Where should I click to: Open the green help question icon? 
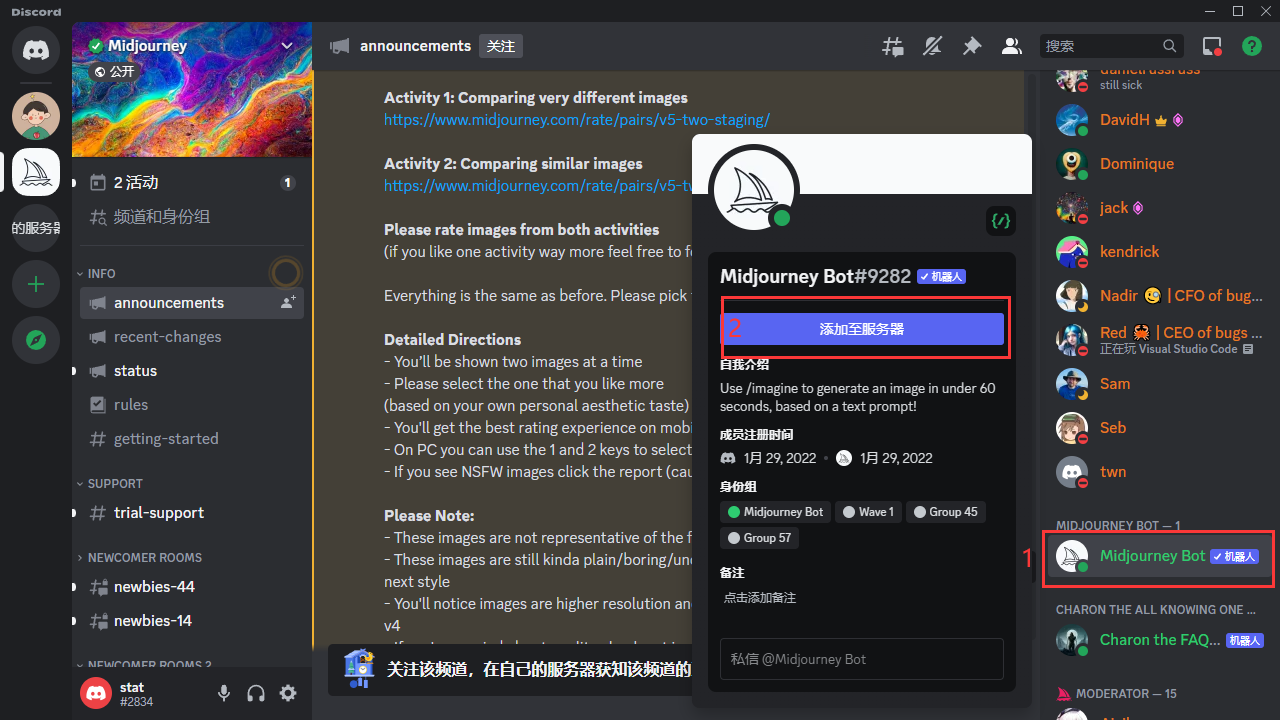[x=1252, y=46]
